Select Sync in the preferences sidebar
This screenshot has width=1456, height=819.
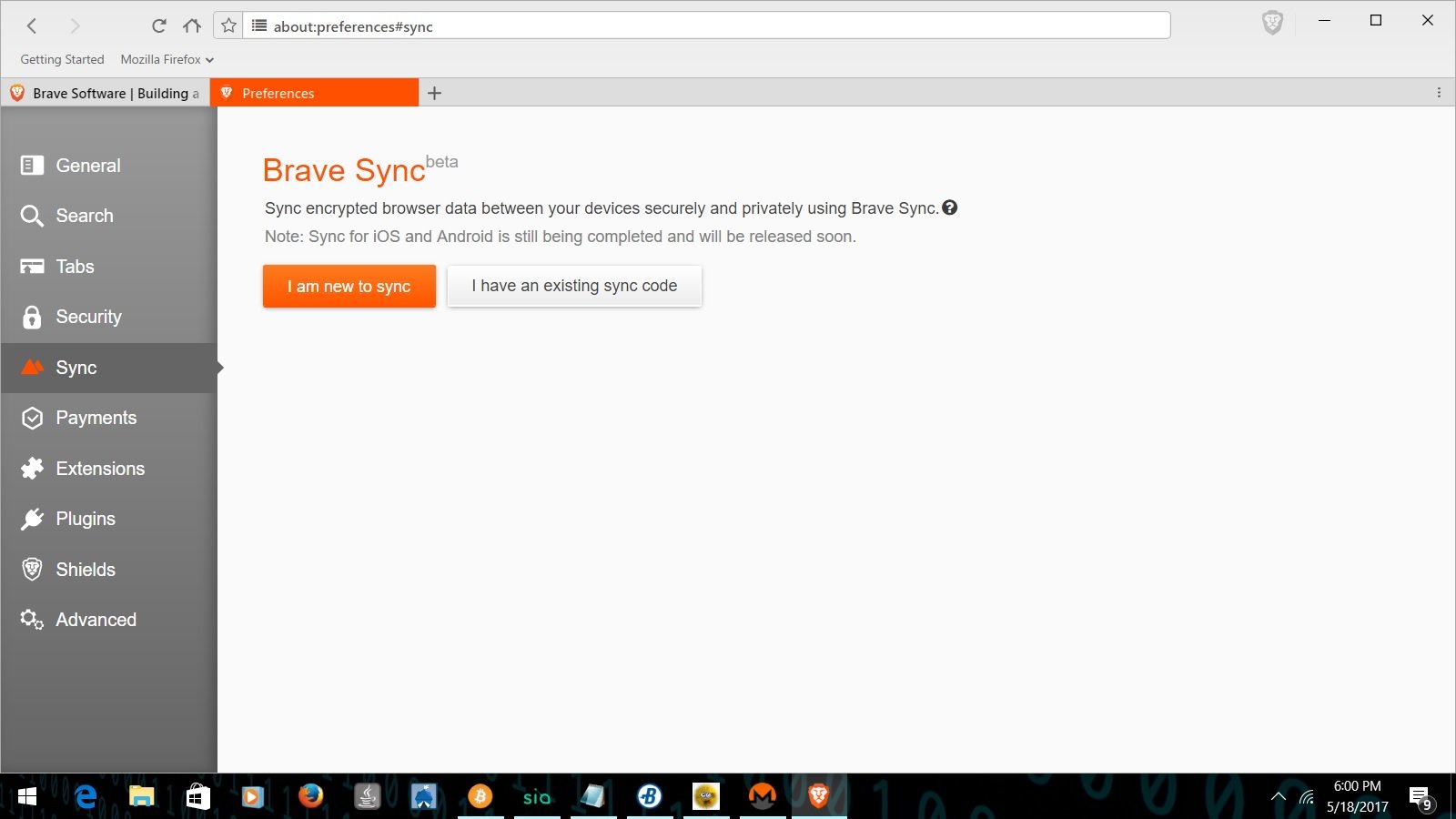click(109, 368)
